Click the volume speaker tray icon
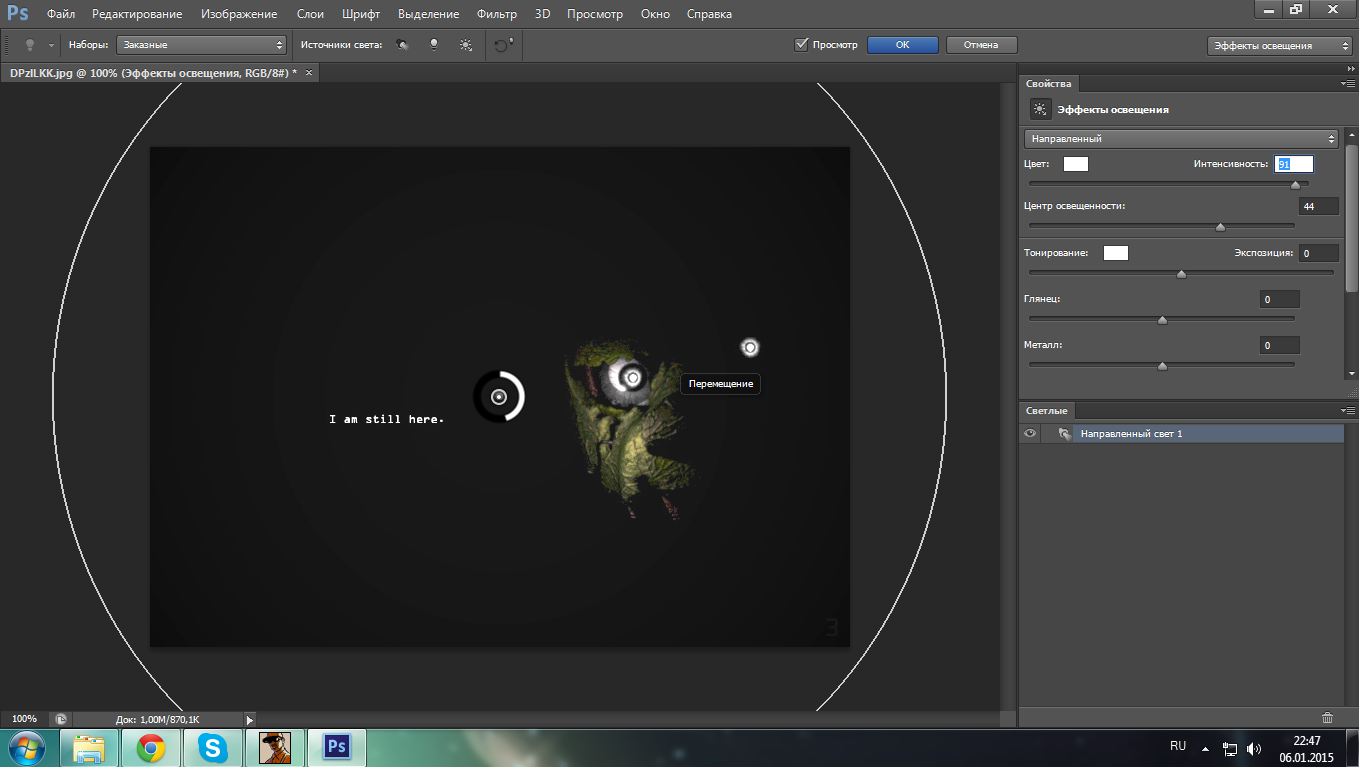Image resolution: width=1359 pixels, height=767 pixels. pos(1254,748)
